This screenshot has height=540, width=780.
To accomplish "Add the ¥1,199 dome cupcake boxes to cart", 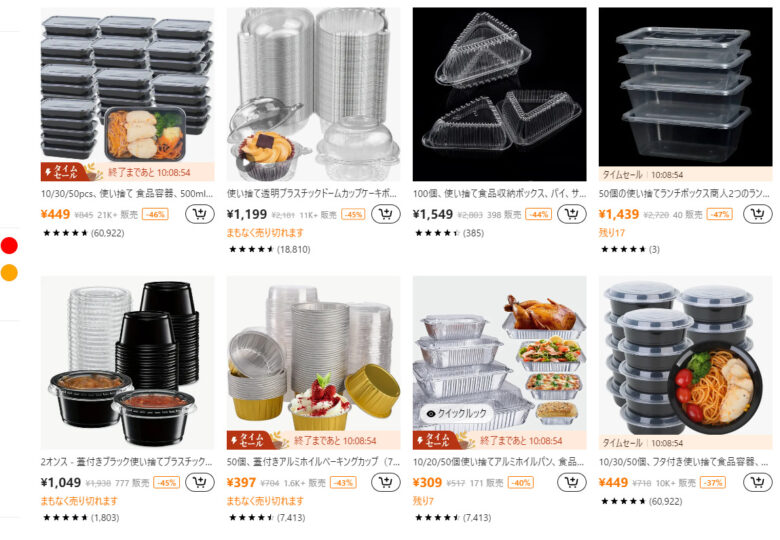I will [386, 214].
